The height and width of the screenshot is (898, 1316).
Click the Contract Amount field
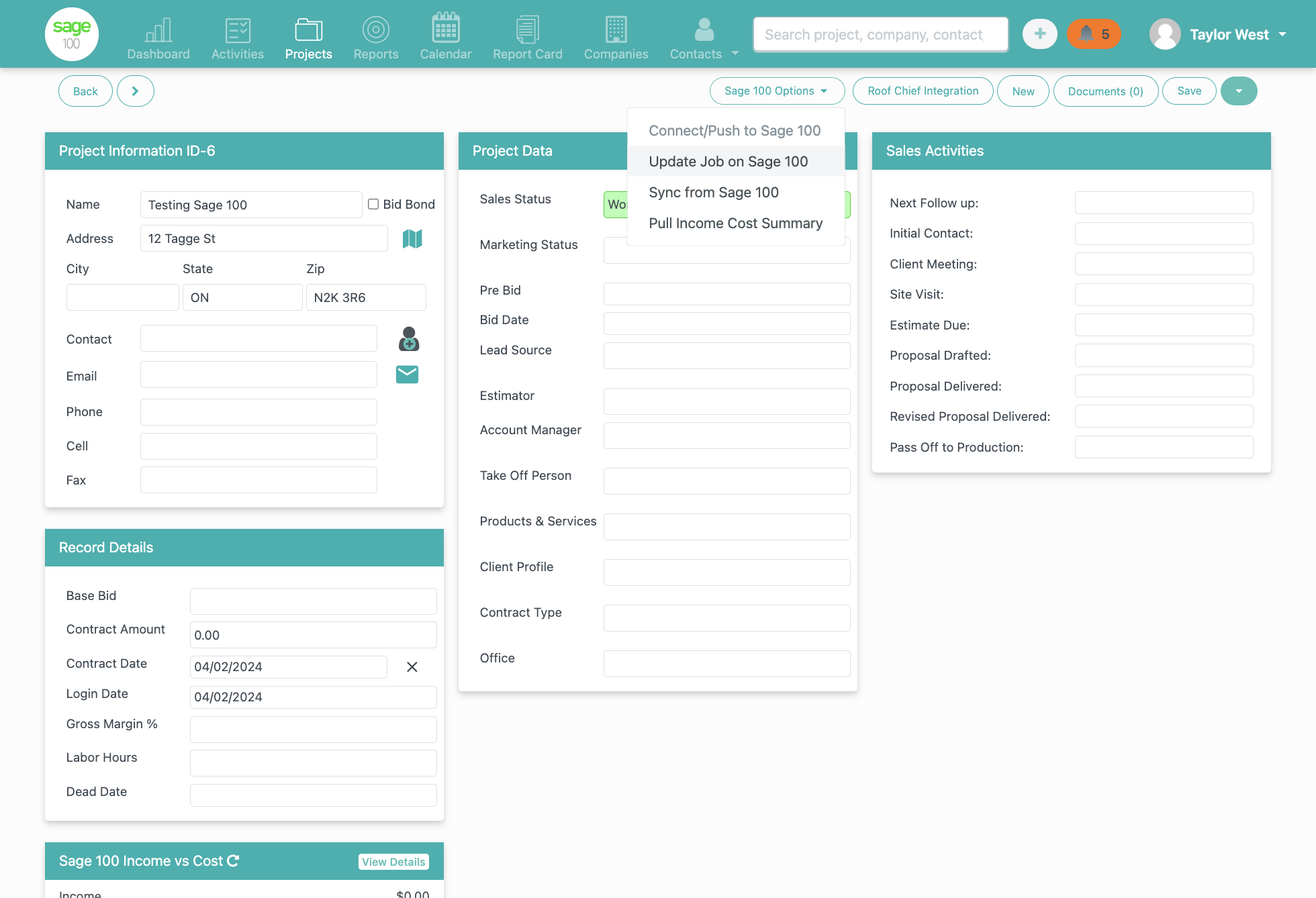click(x=313, y=635)
